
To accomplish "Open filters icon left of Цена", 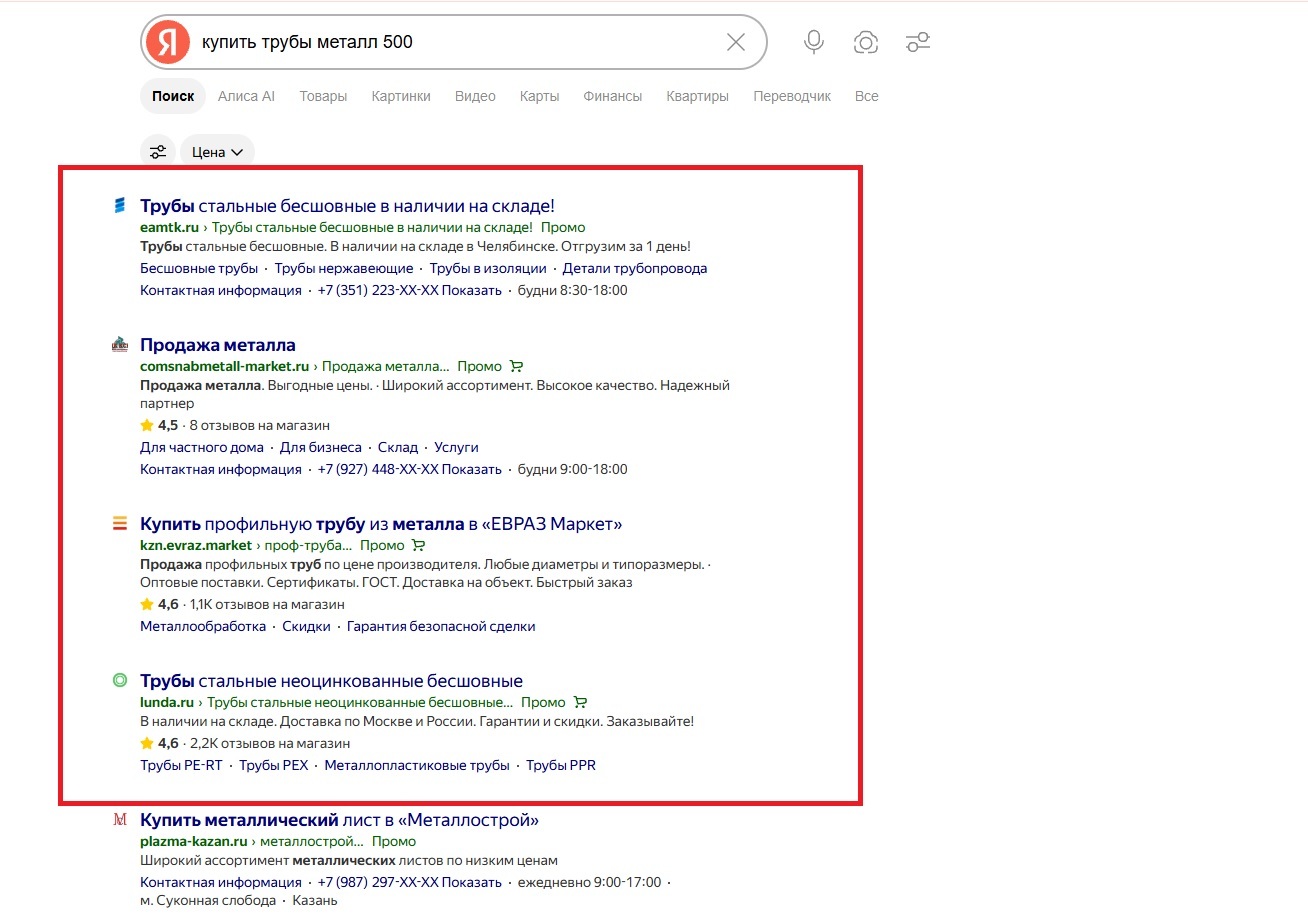I will click(158, 152).
